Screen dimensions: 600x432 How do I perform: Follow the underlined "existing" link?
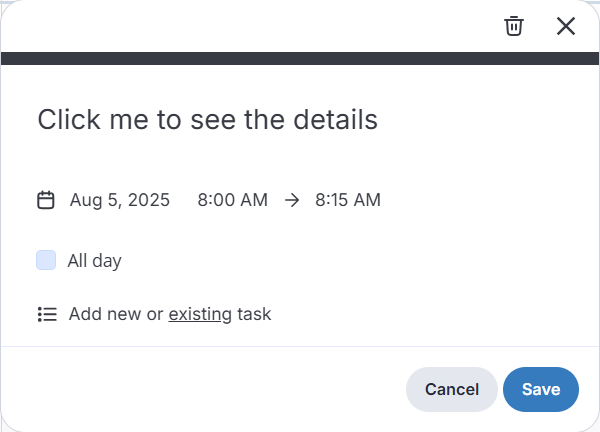coord(200,314)
